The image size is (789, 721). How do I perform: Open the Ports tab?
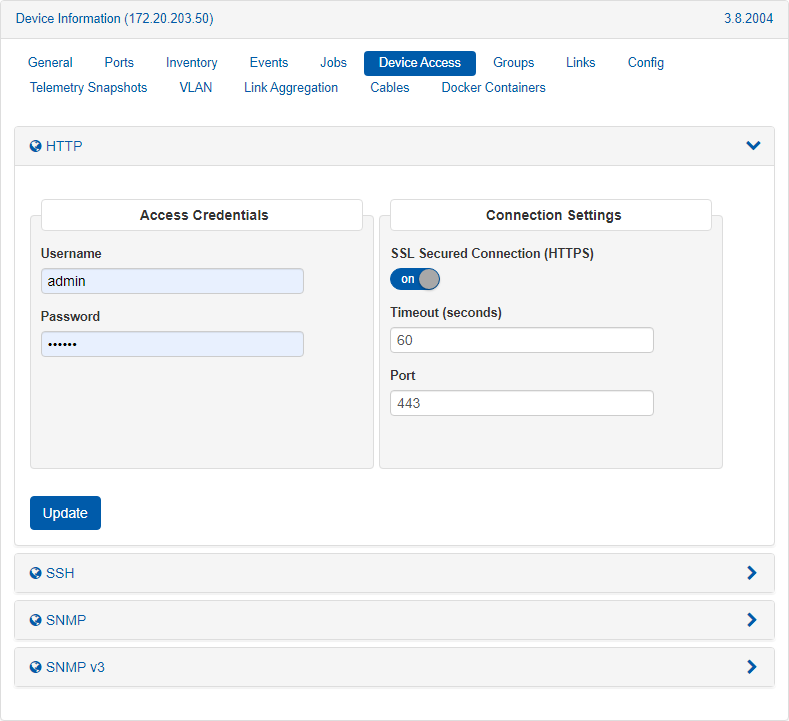pyautogui.click(x=119, y=63)
